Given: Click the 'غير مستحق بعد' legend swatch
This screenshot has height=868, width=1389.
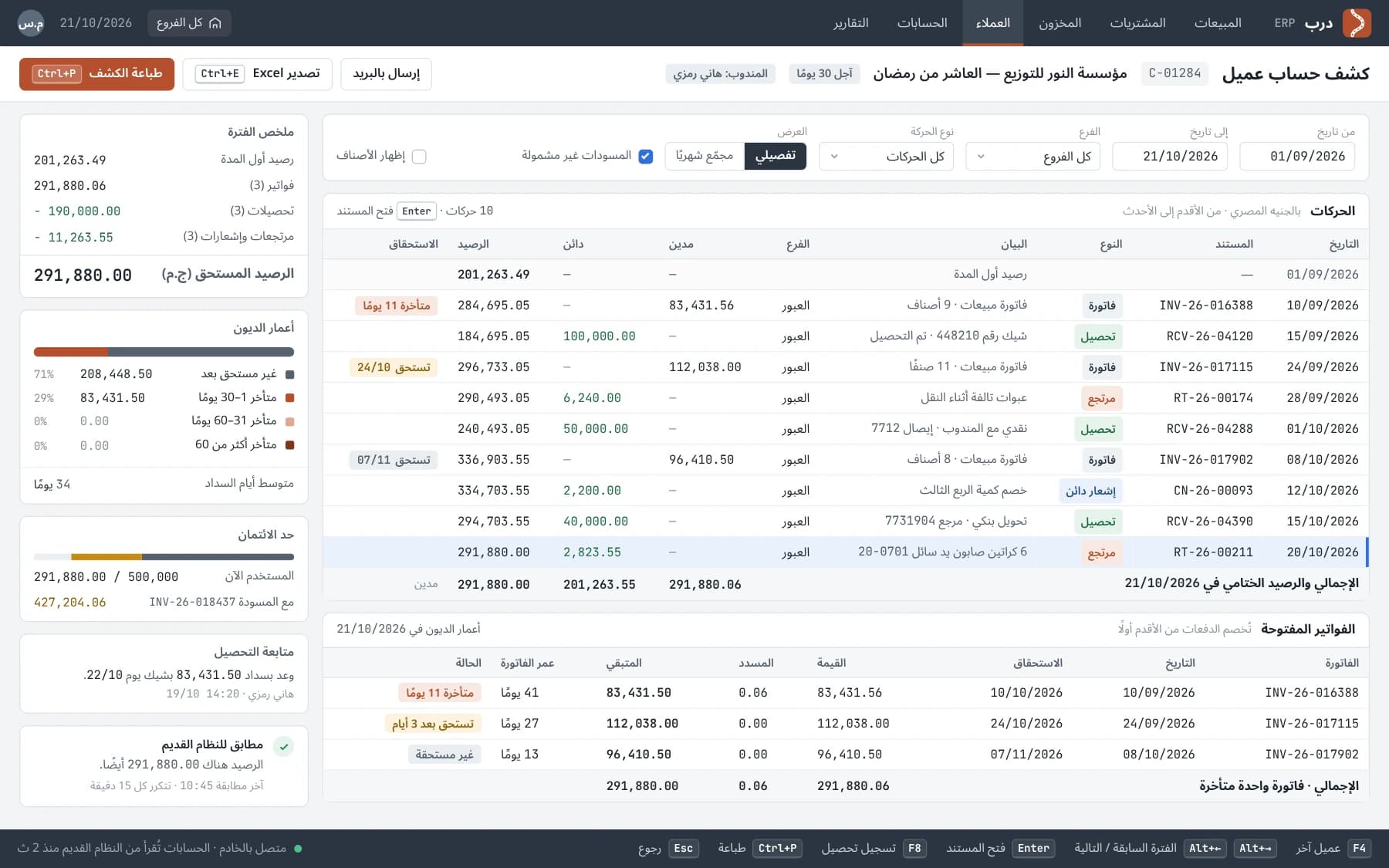Looking at the screenshot, I should tap(290, 375).
